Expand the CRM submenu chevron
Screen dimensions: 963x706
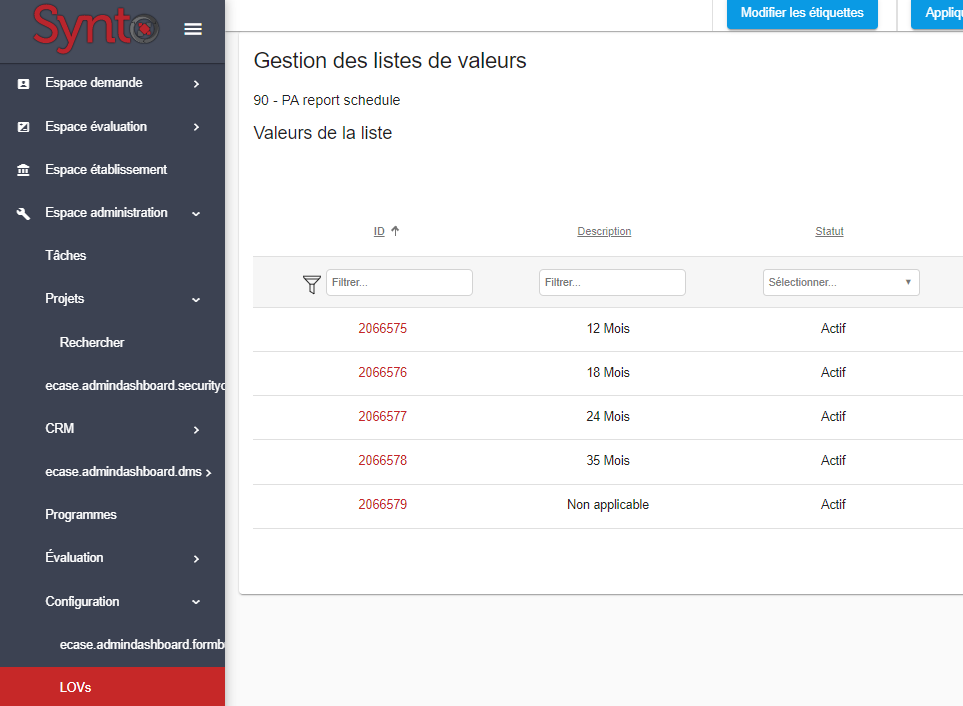tap(197, 430)
